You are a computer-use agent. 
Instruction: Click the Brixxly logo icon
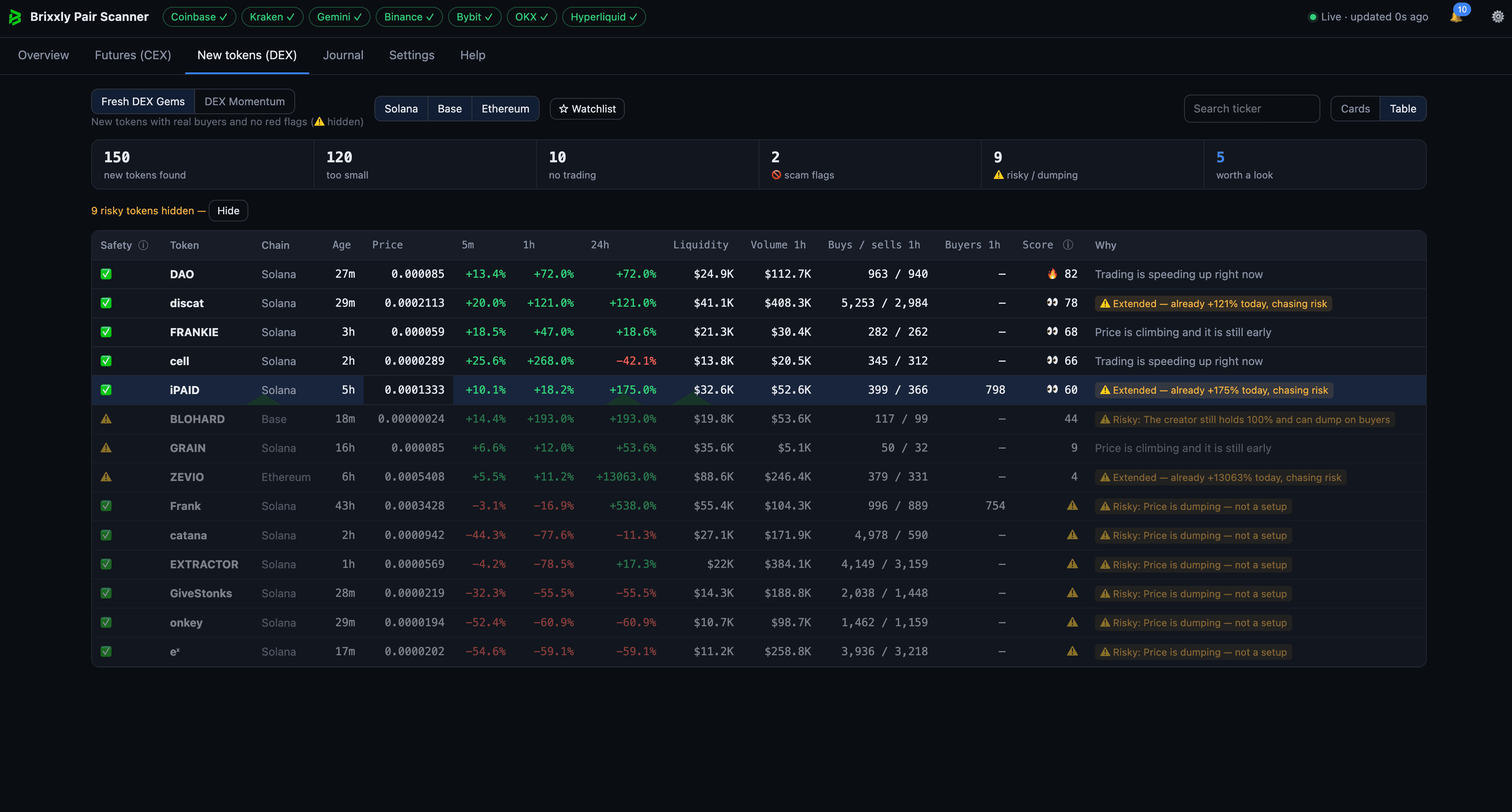click(x=15, y=17)
